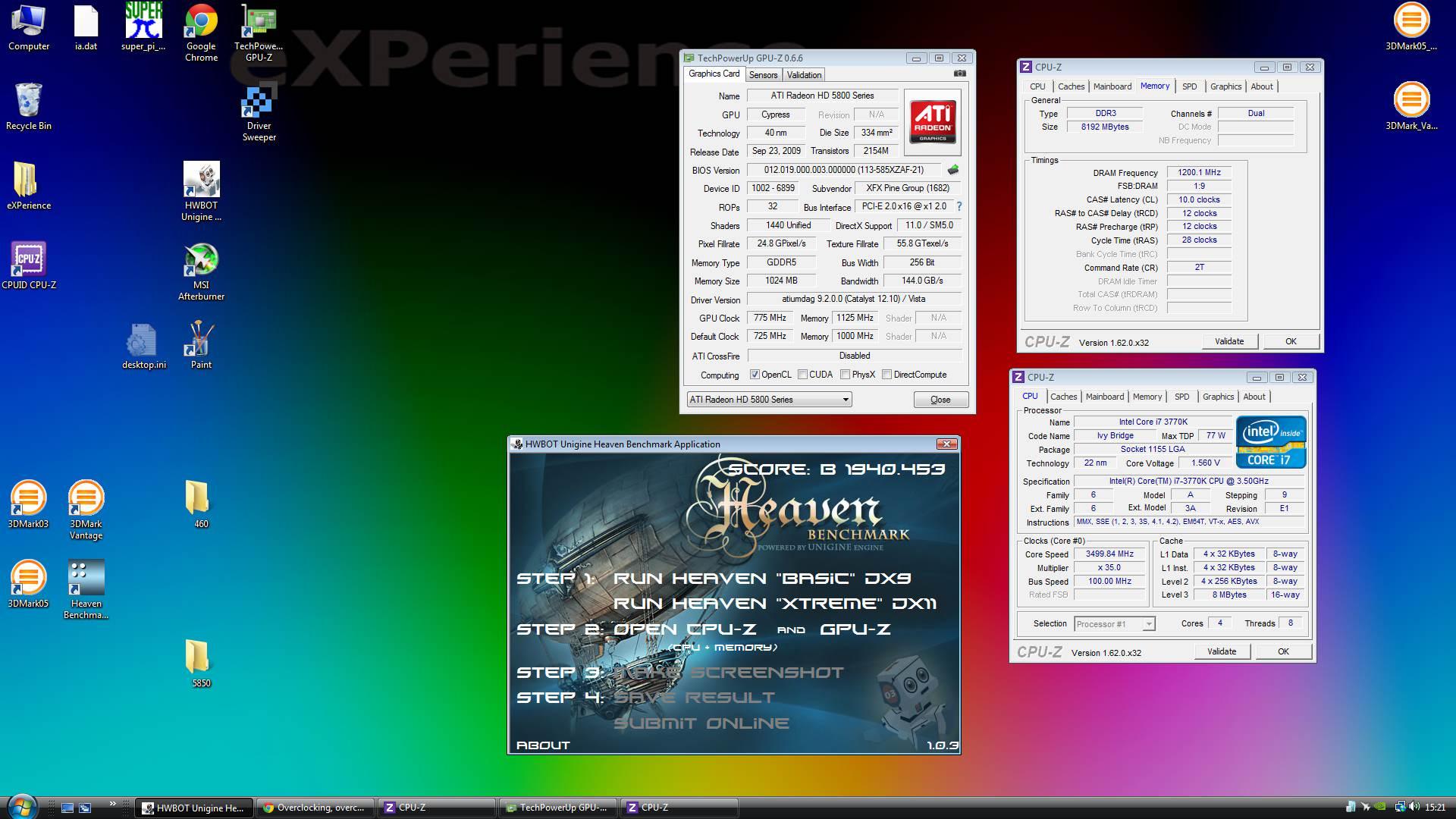1456x819 pixels.
Task: Launch MSI Afterburner shortcut
Action: click(x=201, y=271)
